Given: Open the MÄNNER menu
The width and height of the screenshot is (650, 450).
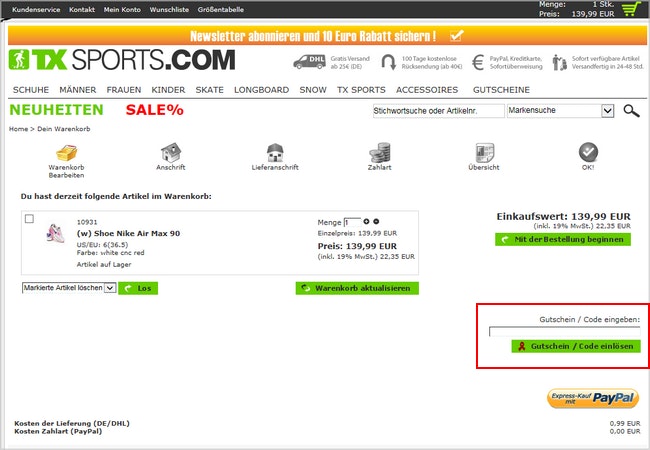Looking at the screenshot, I should click(78, 90).
